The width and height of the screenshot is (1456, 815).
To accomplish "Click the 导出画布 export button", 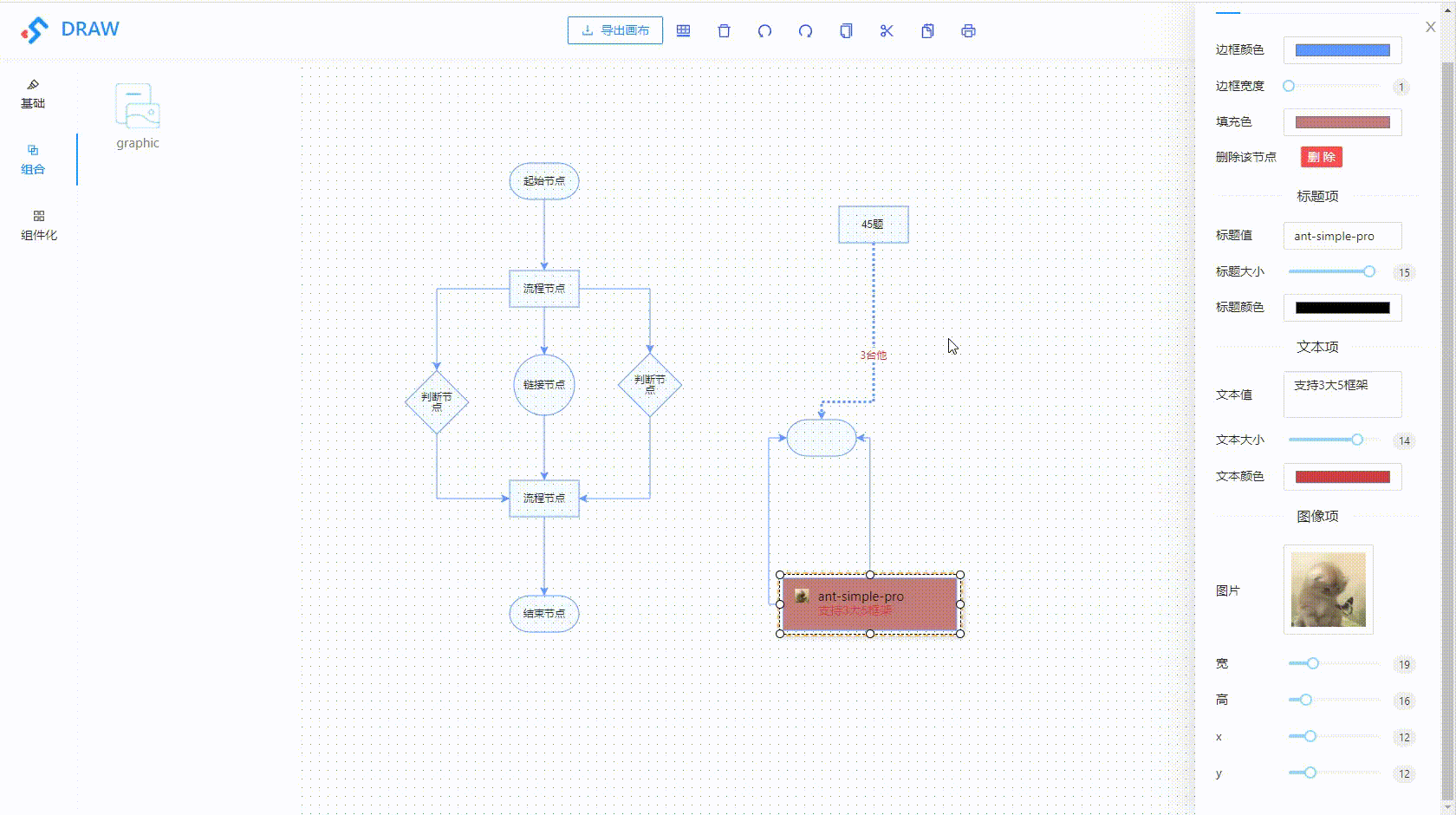I will pyautogui.click(x=614, y=29).
